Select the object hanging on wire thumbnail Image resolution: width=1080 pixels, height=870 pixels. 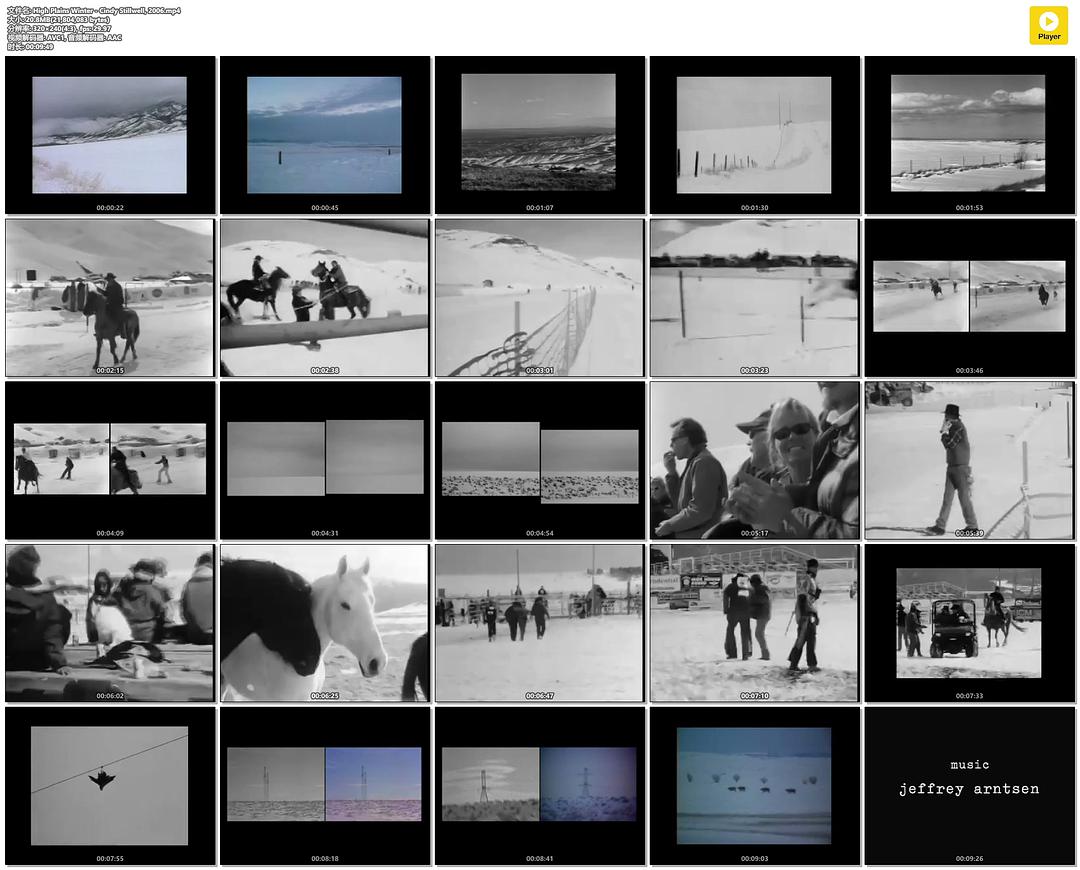point(109,785)
